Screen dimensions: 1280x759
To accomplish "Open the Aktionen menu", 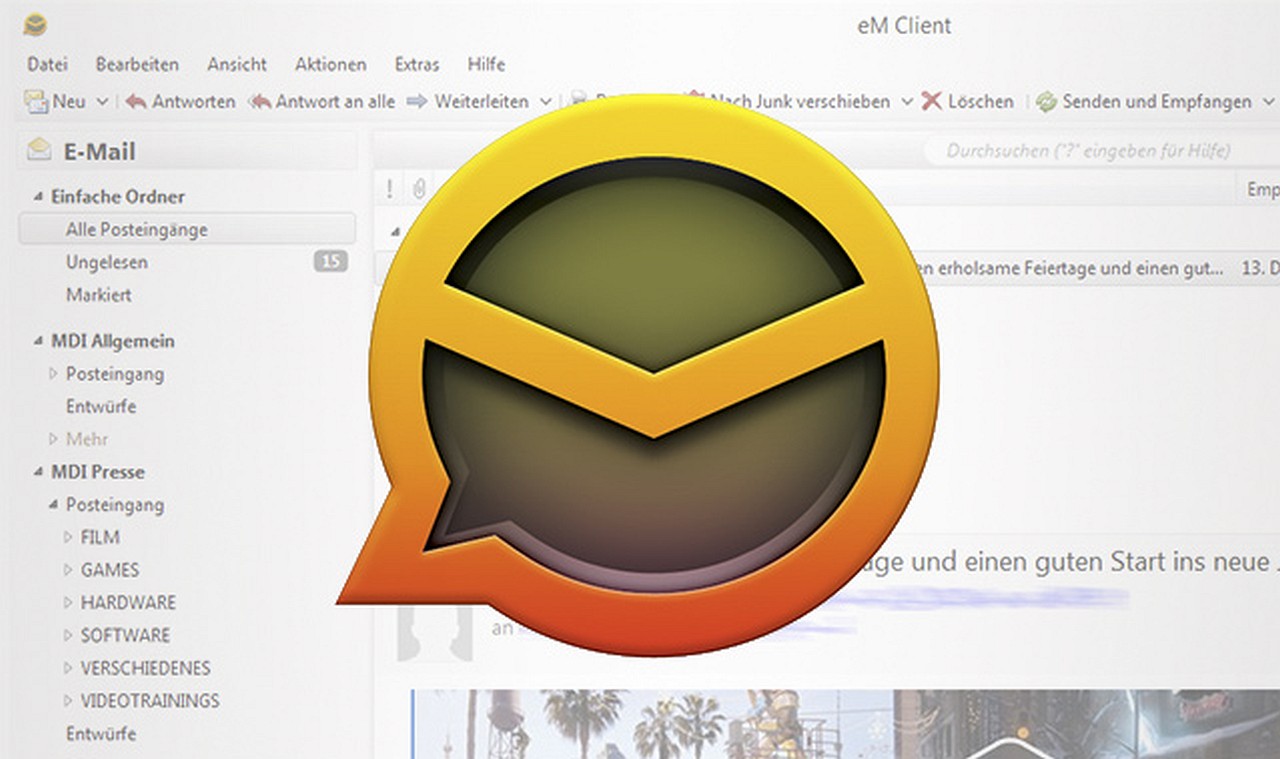I will (x=331, y=64).
